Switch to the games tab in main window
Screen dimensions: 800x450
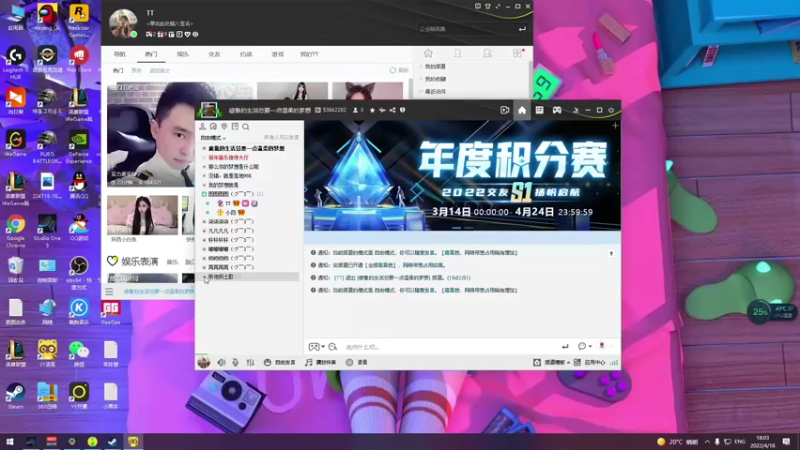click(278, 54)
